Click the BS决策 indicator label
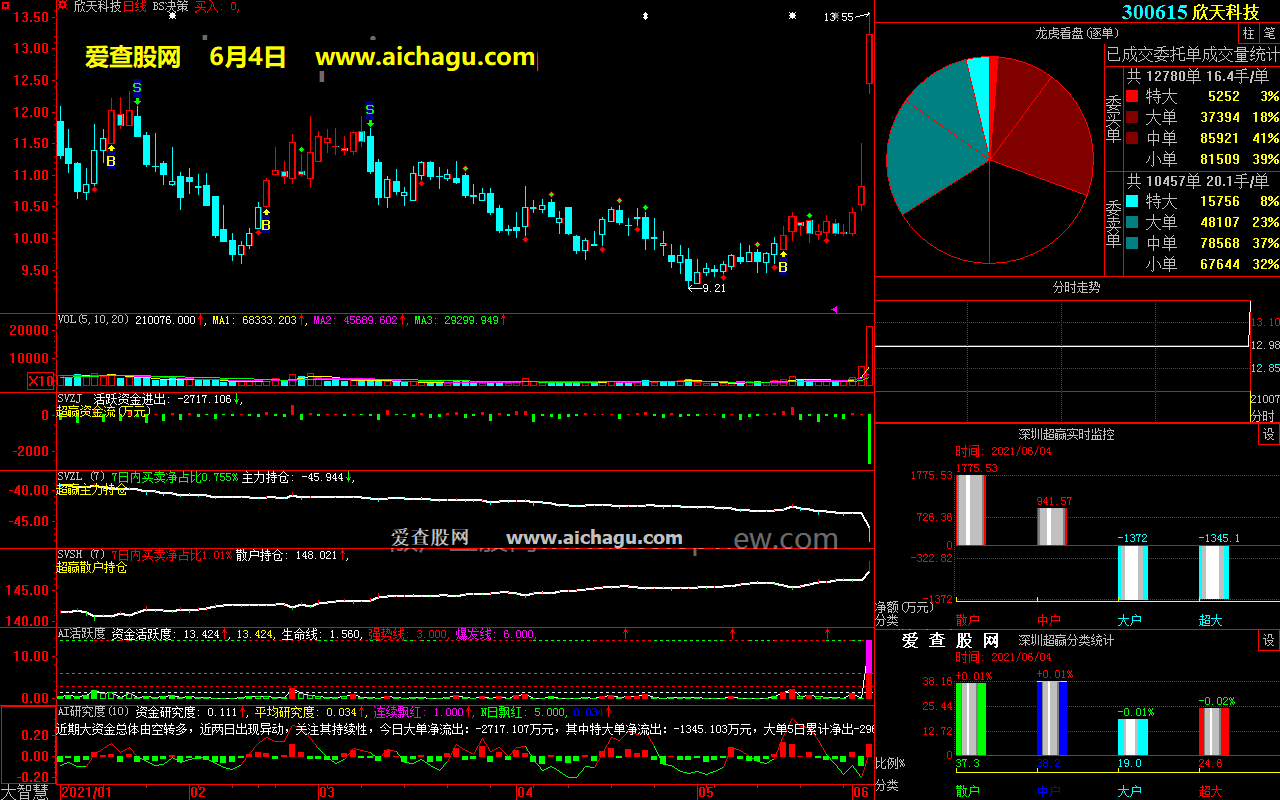The width and height of the screenshot is (1280, 800). pyautogui.click(x=170, y=6)
